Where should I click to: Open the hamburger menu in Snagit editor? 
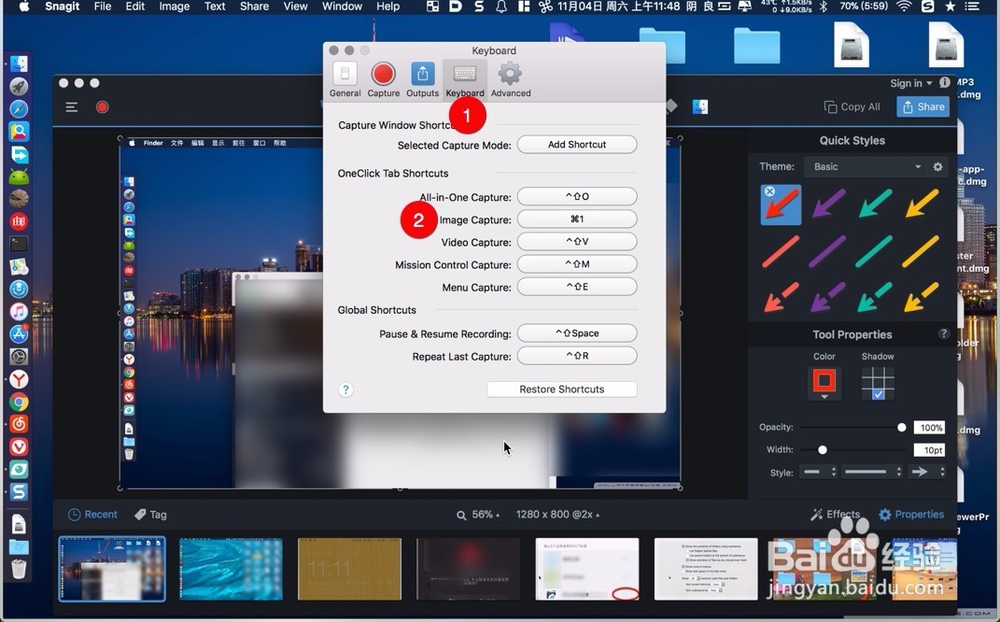coord(71,107)
